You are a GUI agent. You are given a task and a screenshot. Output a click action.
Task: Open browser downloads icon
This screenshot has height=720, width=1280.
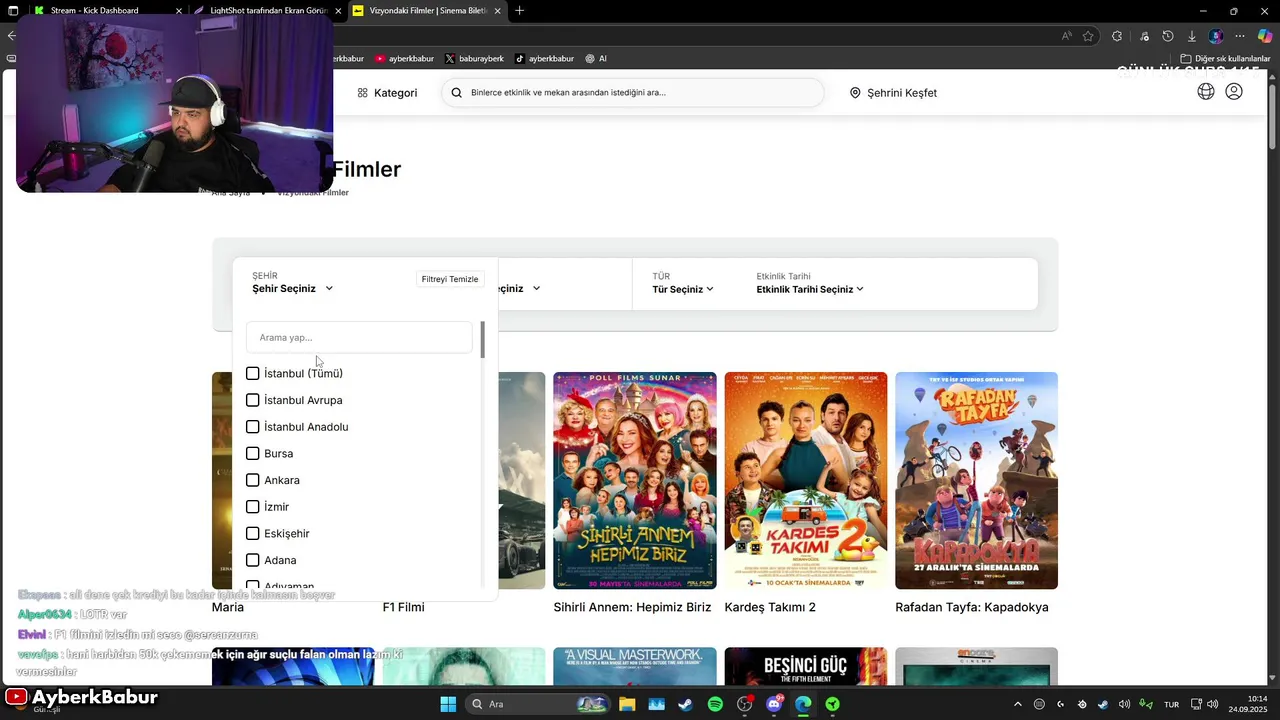point(1191,36)
